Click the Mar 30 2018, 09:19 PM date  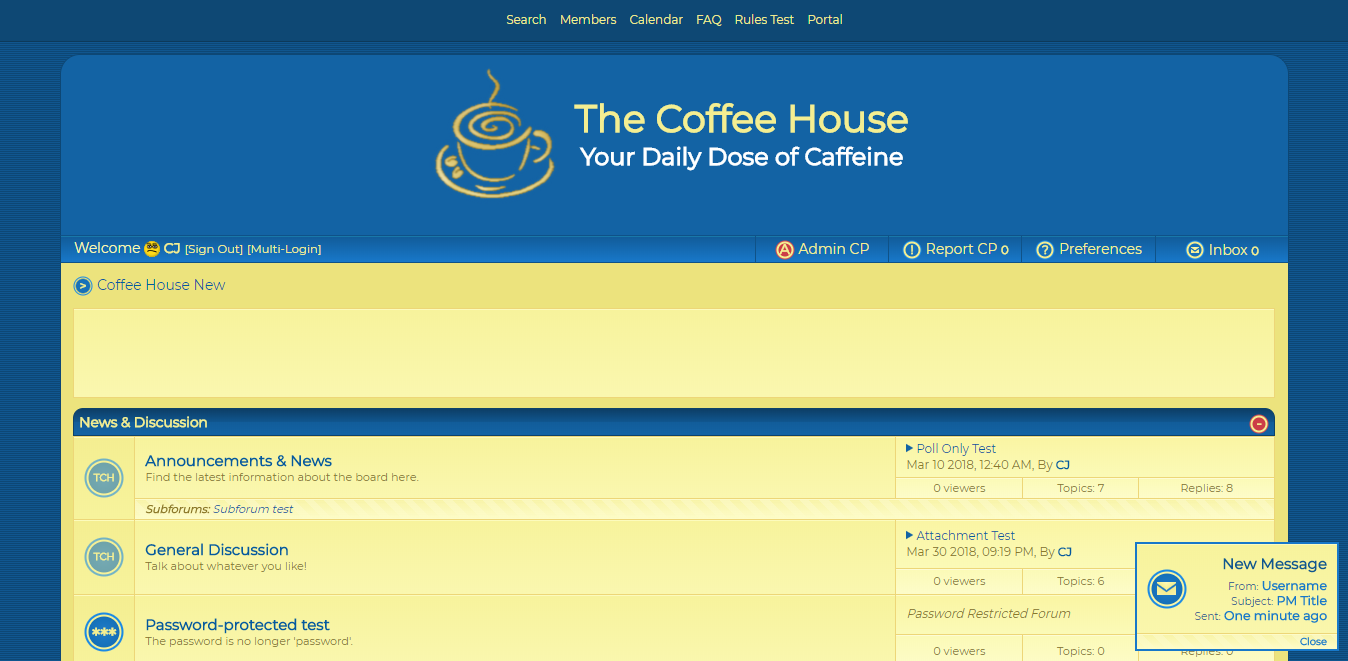[969, 552]
